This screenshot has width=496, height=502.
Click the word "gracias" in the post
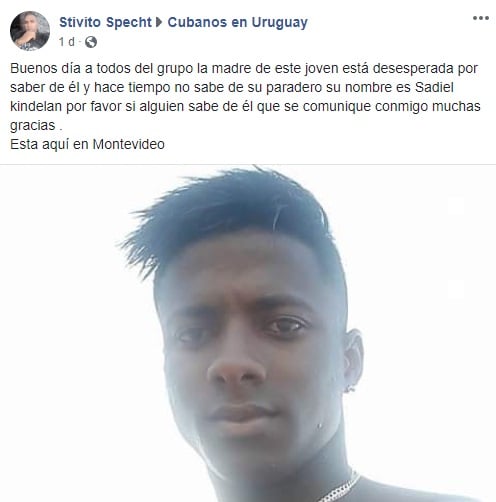tap(33, 126)
